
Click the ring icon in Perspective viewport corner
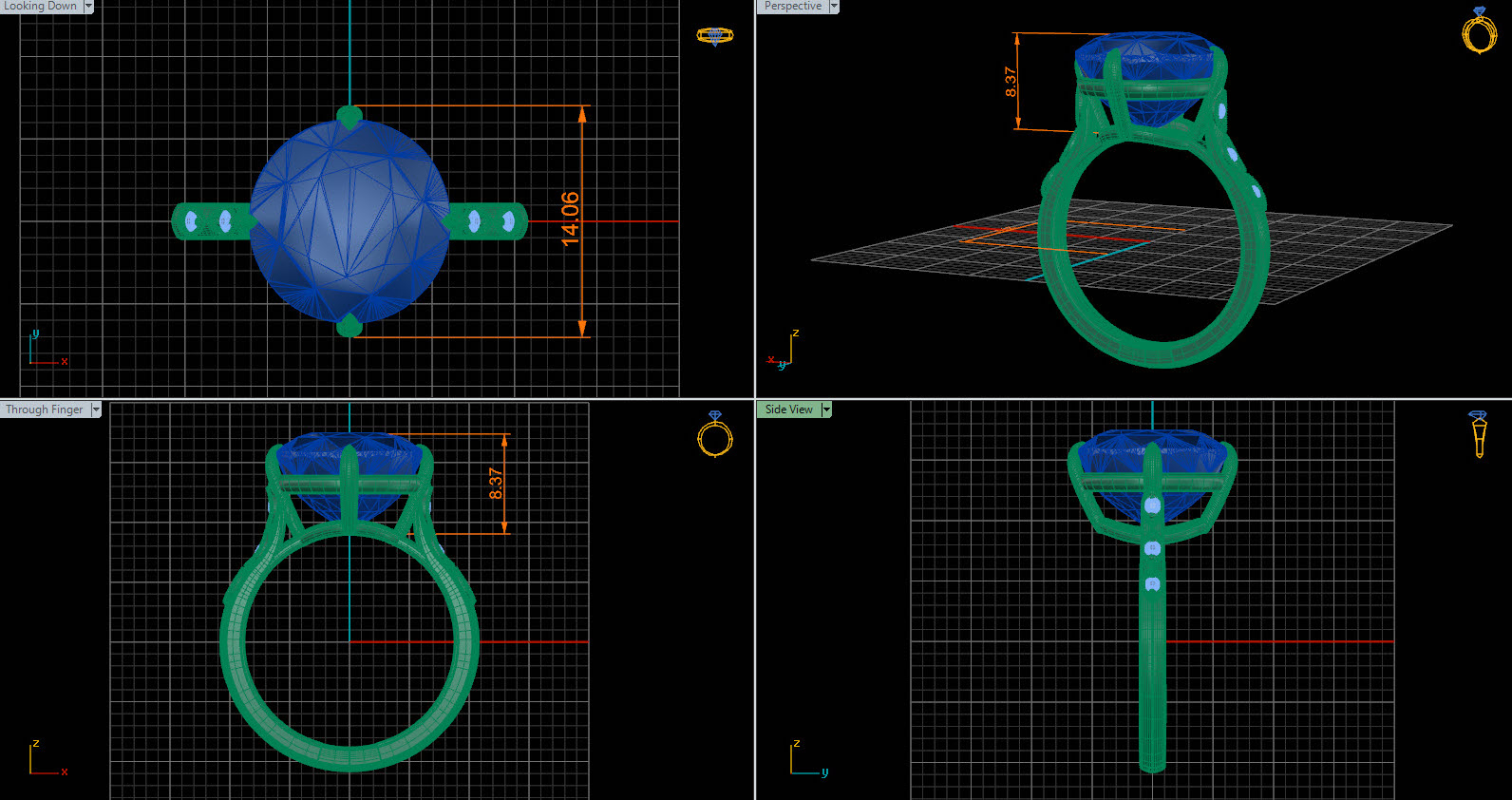(x=1479, y=31)
